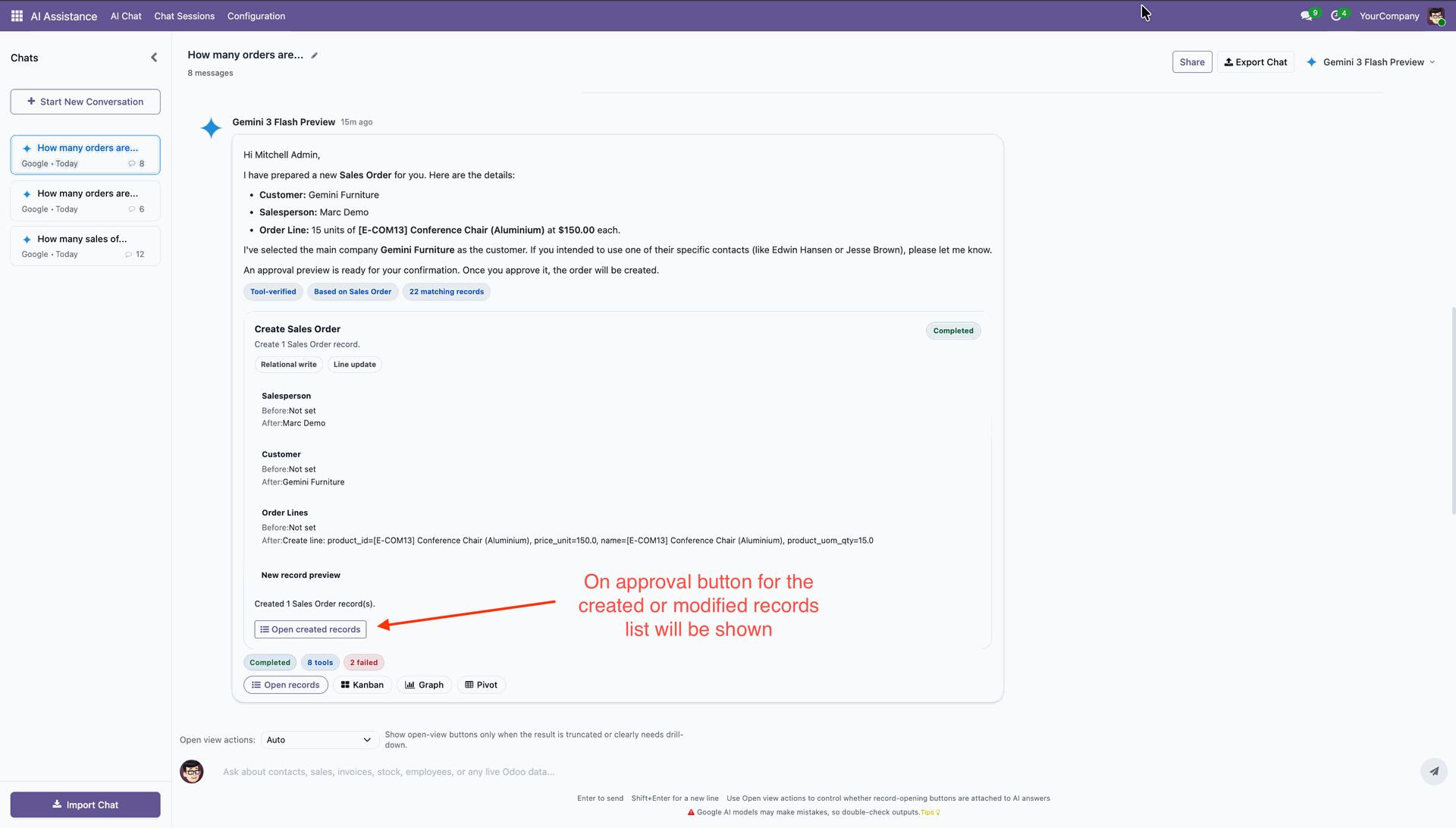1456x828 pixels.
Task: Switch to Kanban view
Action: click(x=362, y=685)
